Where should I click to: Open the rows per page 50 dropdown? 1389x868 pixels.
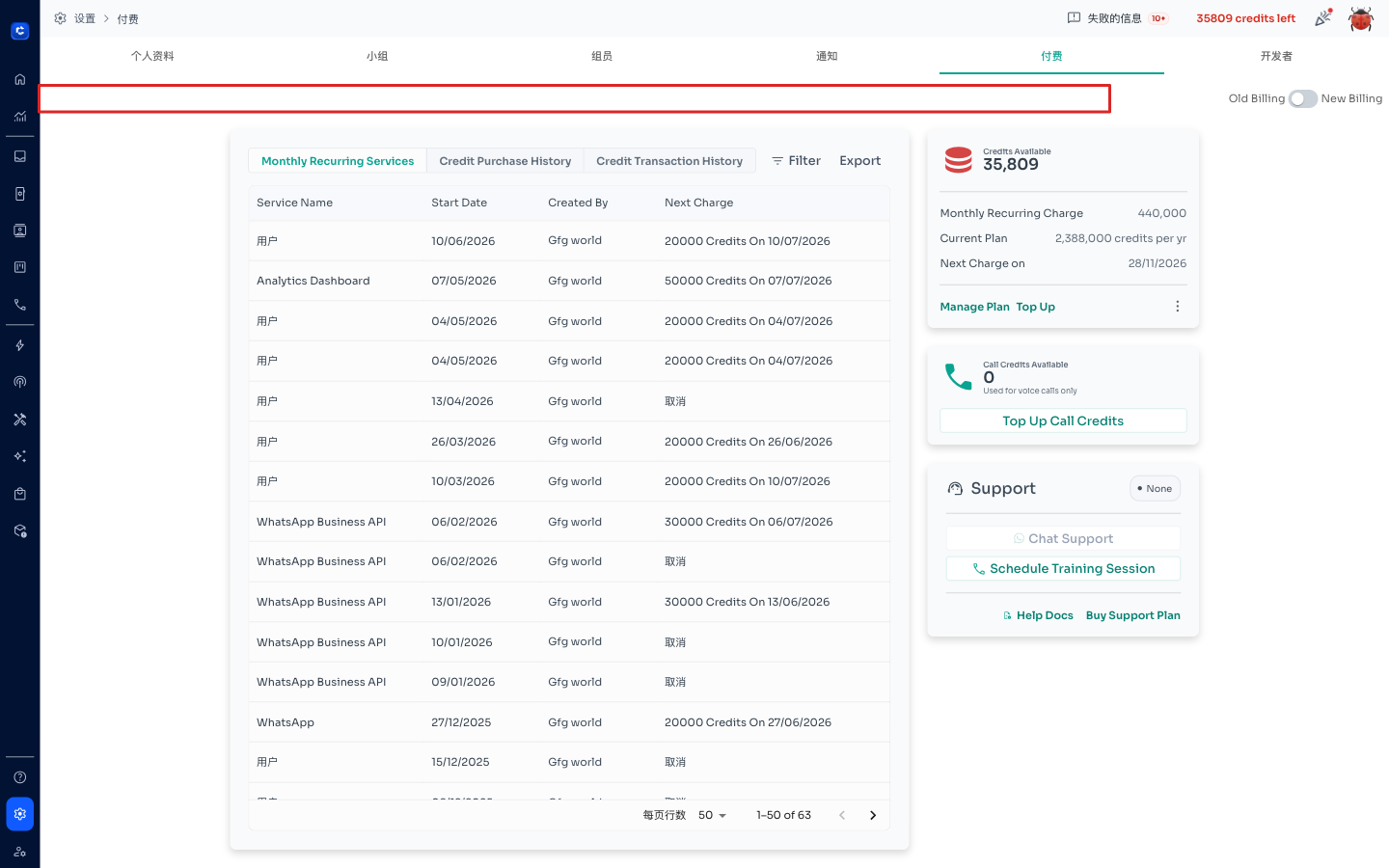(x=712, y=815)
